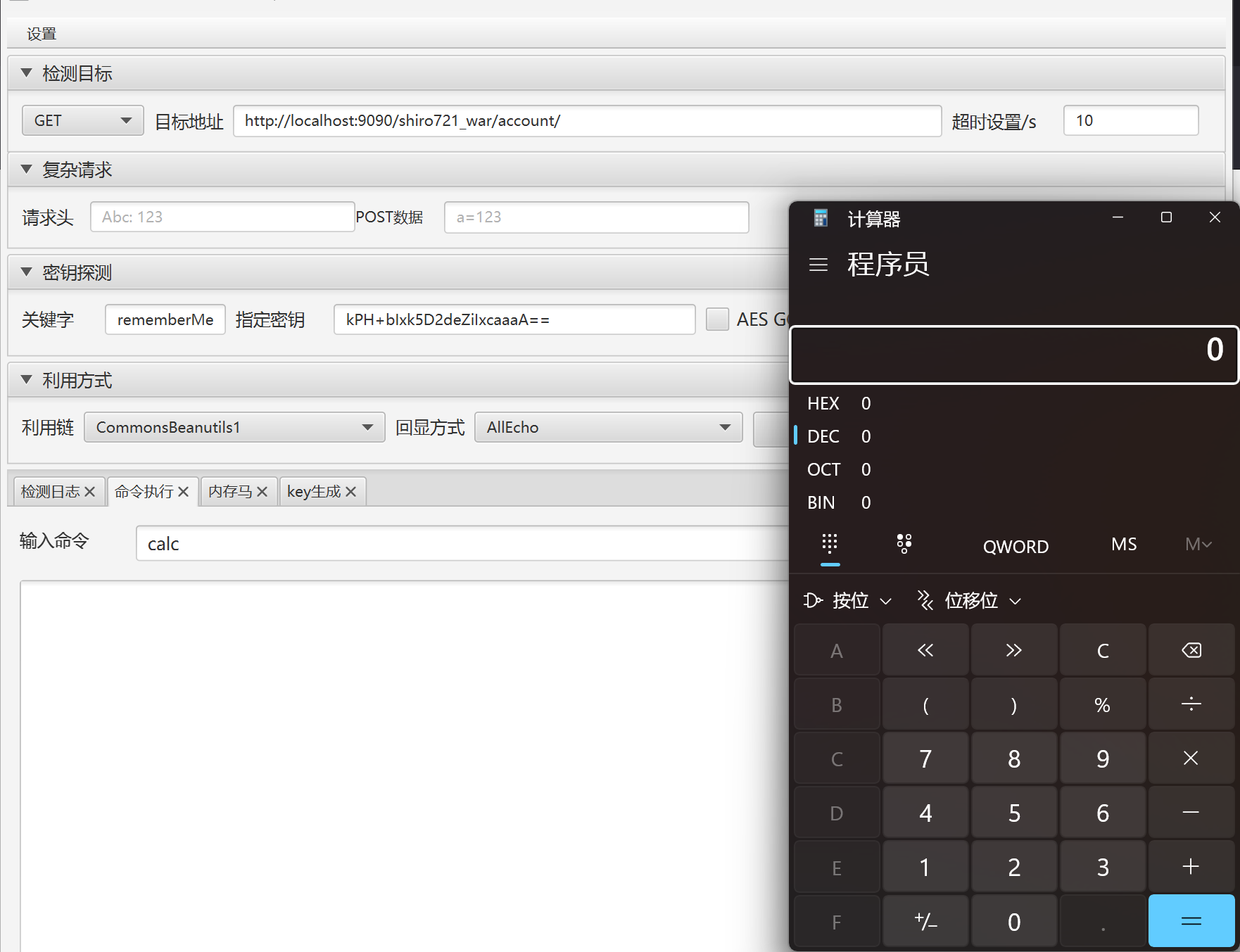Screen dimensions: 1240x952
Task: Open the GET request method dropdown
Action: [83, 120]
